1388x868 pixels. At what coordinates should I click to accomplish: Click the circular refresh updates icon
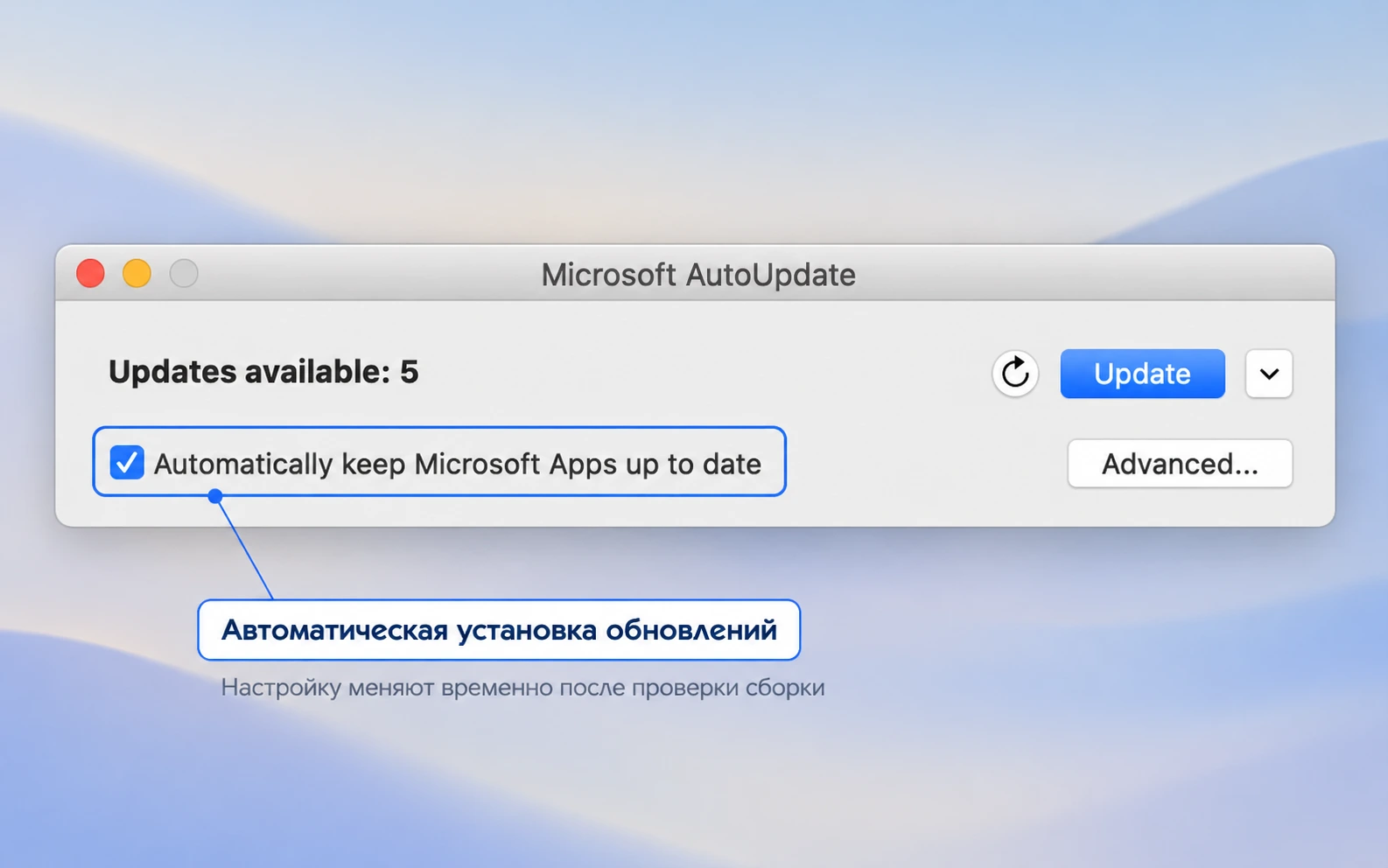coord(1015,374)
